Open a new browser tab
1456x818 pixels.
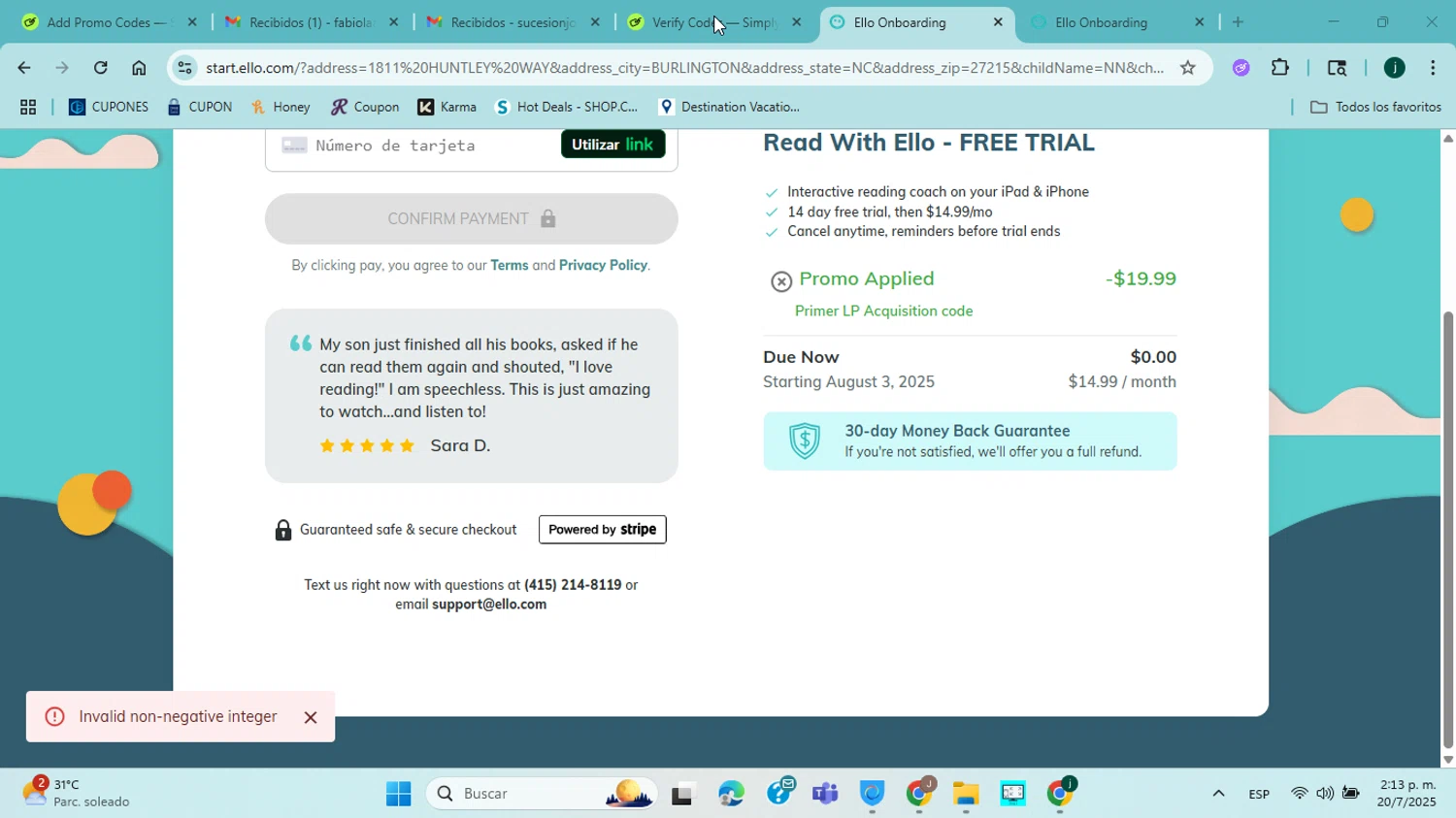pos(1238,22)
